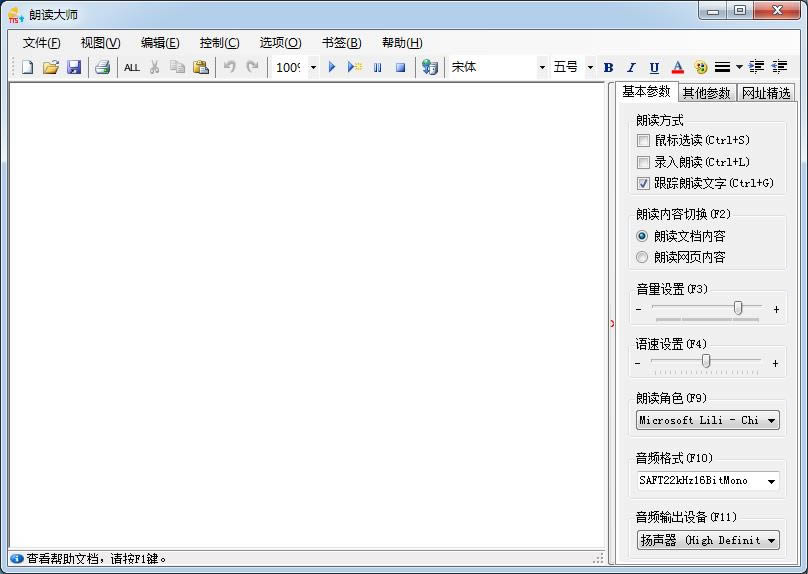The width and height of the screenshot is (808, 574).
Task: Read from cursor with play-star icon
Action: (x=355, y=67)
